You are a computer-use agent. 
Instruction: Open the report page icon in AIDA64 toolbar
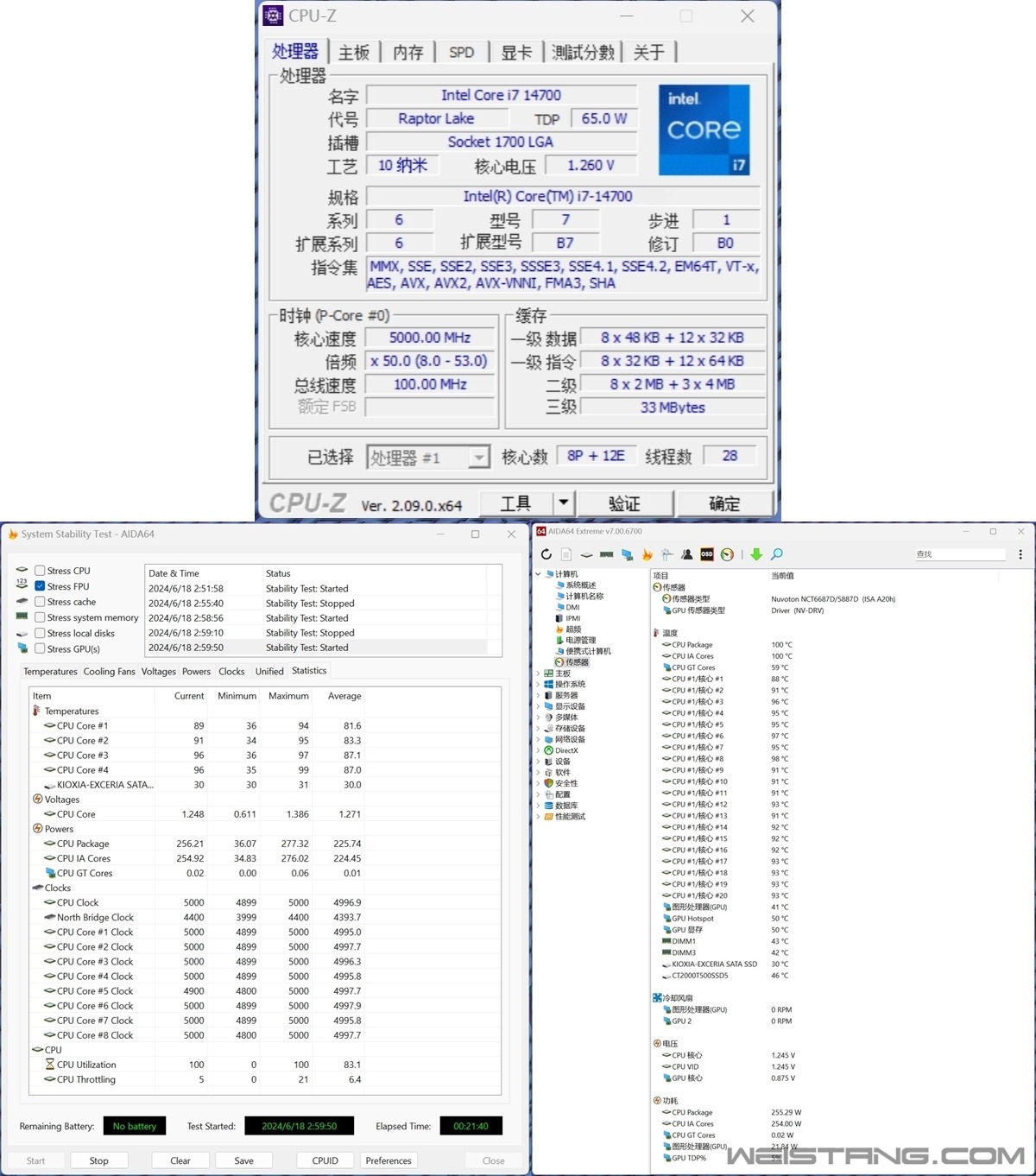(x=566, y=554)
